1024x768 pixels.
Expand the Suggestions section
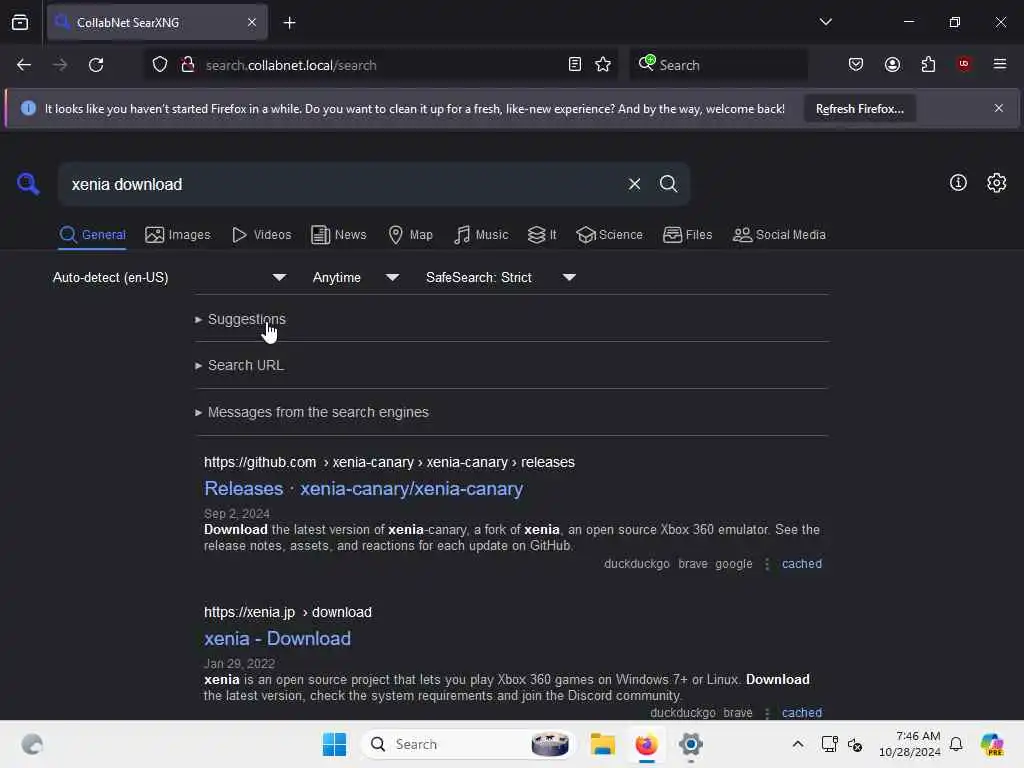click(246, 319)
